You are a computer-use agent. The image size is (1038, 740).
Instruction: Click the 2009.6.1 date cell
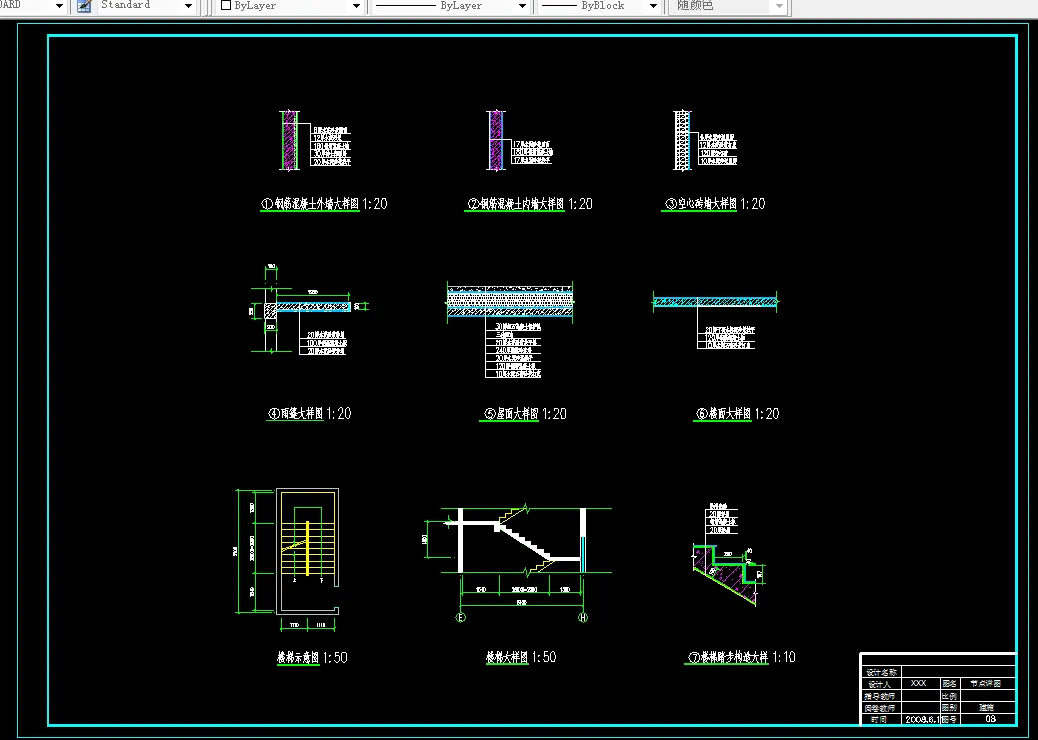(921, 719)
